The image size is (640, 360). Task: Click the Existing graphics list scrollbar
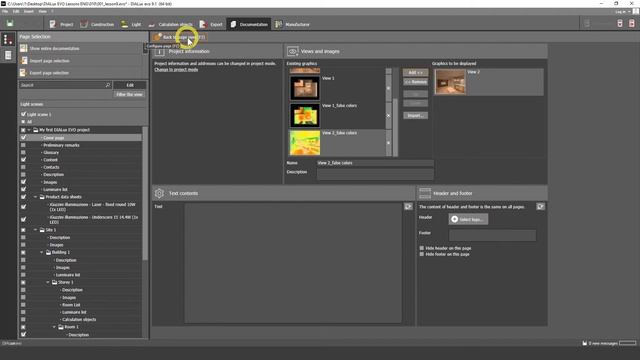[395, 127]
